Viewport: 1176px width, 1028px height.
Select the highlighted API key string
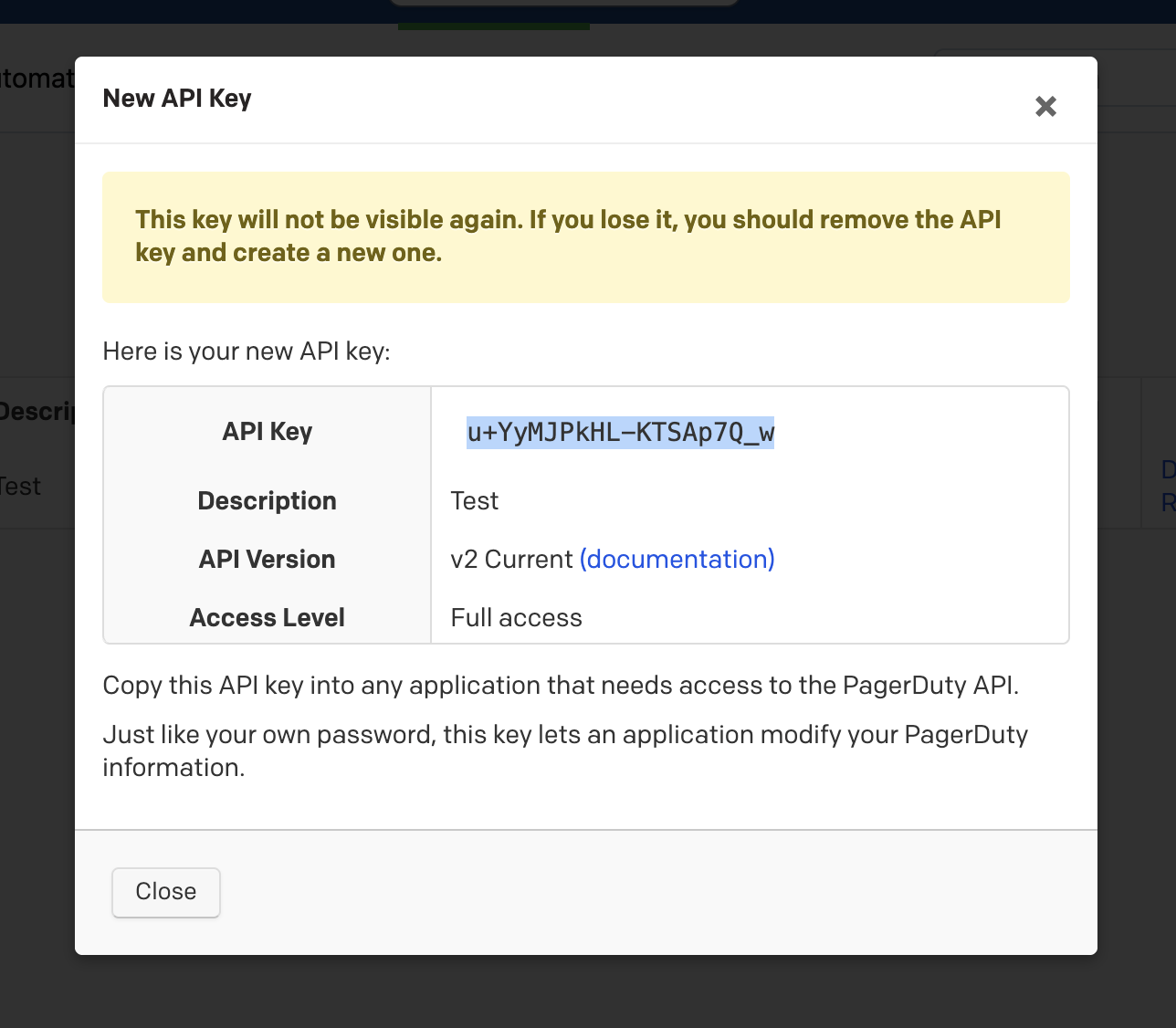click(621, 432)
